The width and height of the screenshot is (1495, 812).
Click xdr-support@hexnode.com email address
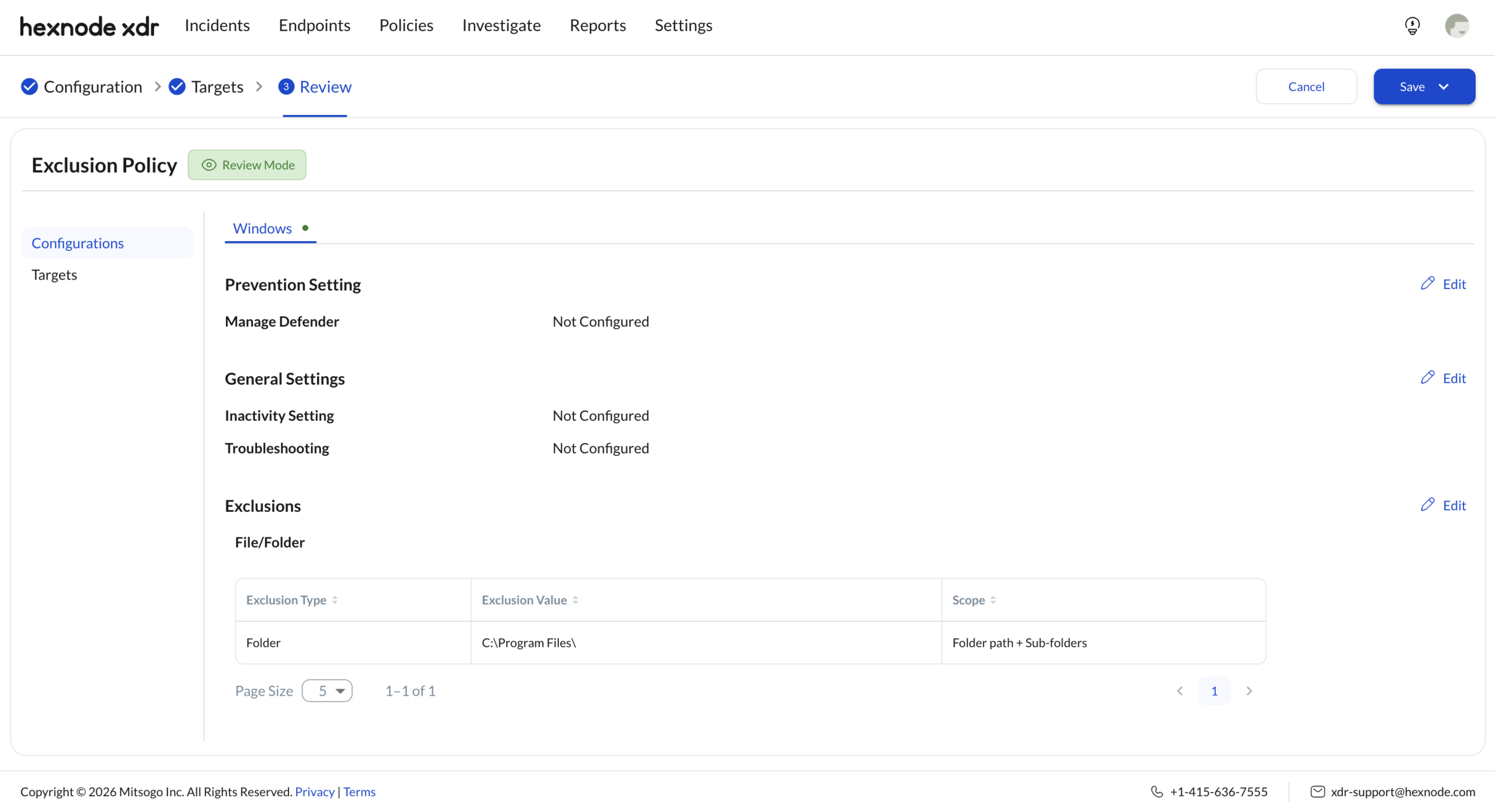point(1403,792)
